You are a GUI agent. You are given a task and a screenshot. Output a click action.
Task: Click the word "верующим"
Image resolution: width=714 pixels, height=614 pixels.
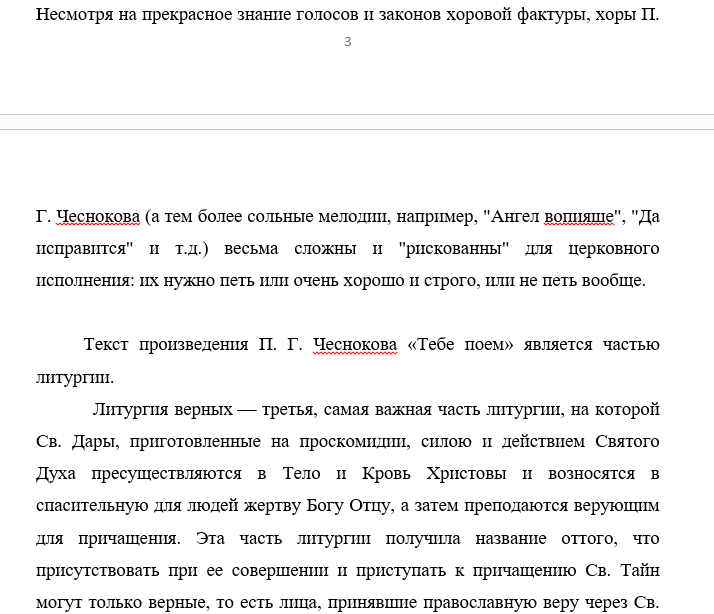(x=617, y=506)
